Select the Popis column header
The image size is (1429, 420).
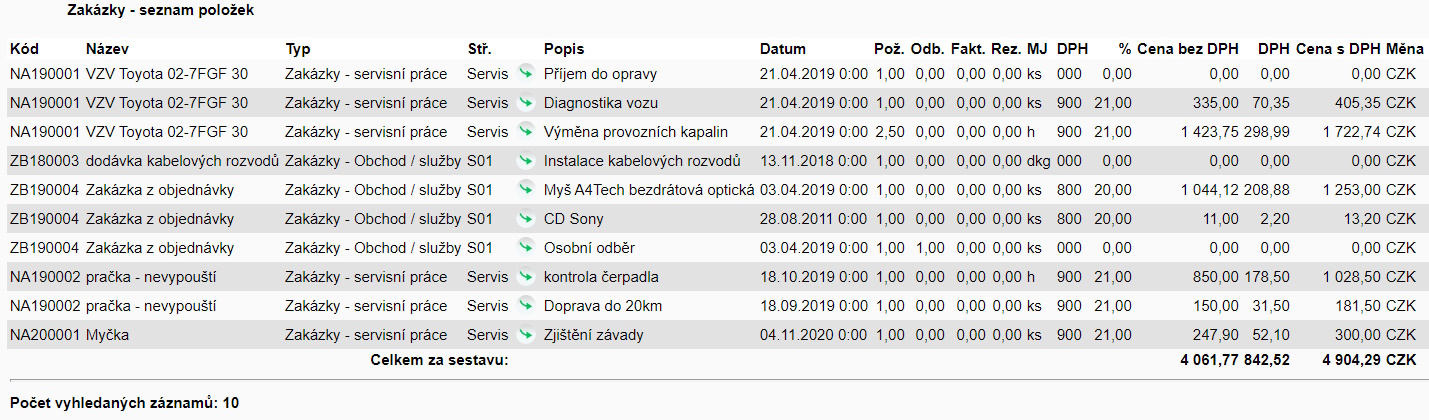(x=564, y=48)
